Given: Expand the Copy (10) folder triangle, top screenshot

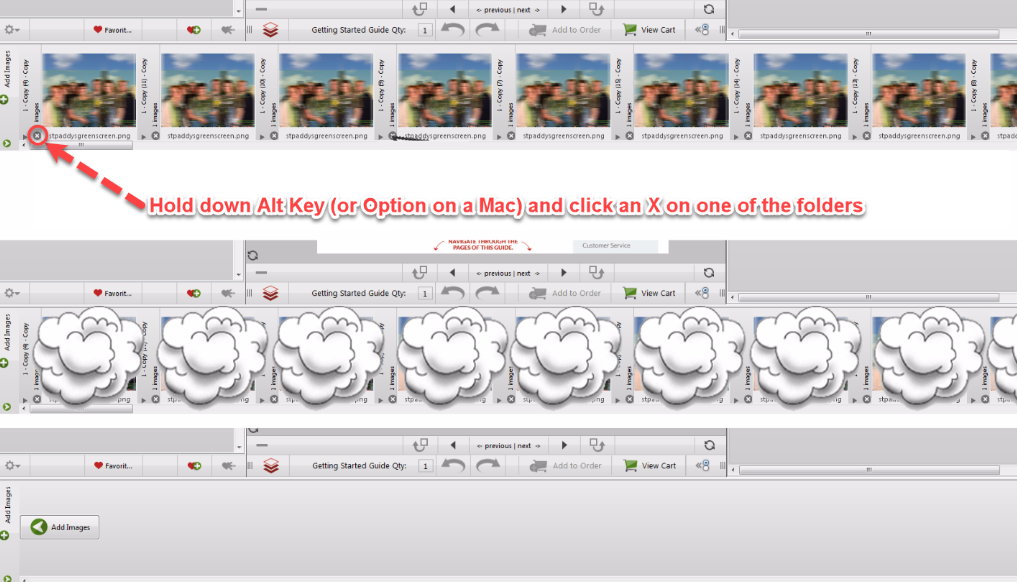Looking at the screenshot, I should (x=262, y=137).
